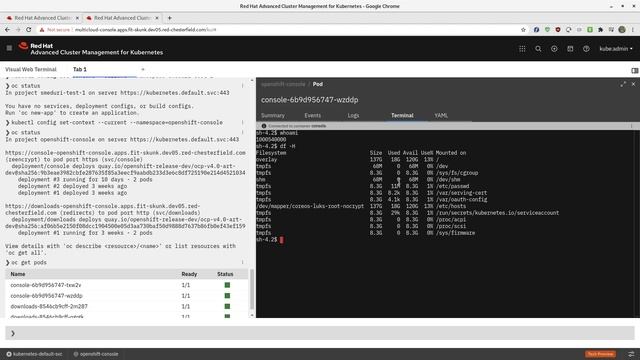Open pod console-6b9d956747-wzddp row

click(x=127, y=296)
